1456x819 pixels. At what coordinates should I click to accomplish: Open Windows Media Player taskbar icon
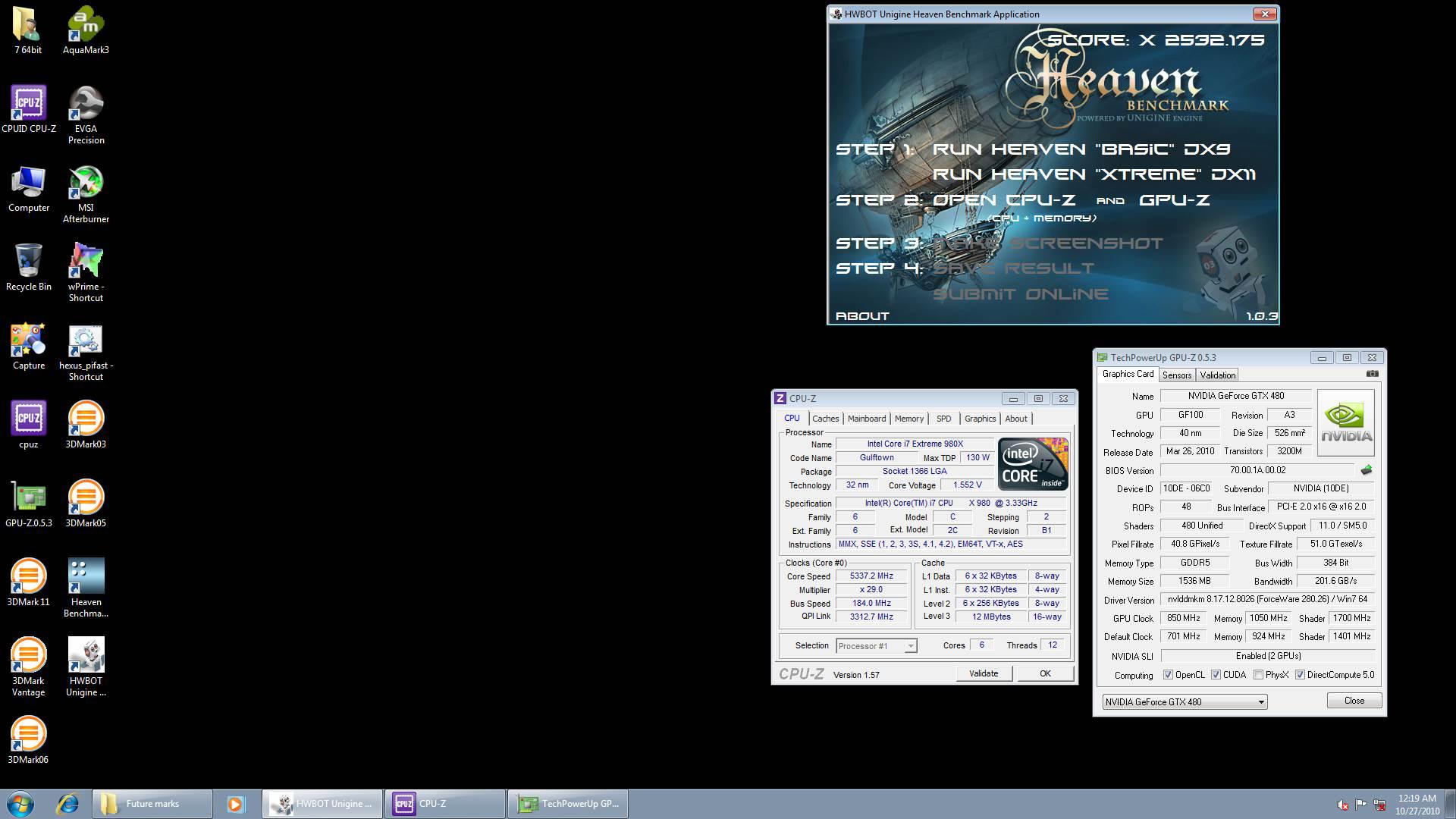coord(235,804)
